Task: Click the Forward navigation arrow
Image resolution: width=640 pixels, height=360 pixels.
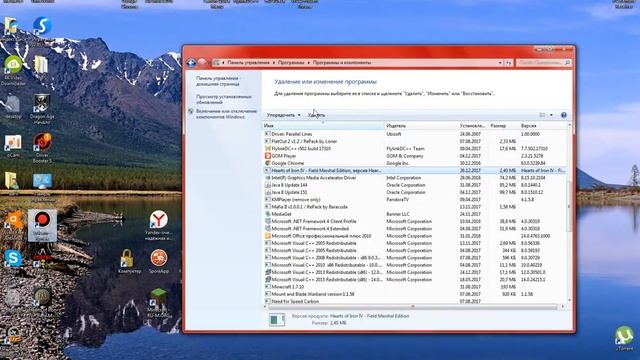Action: (x=202, y=62)
